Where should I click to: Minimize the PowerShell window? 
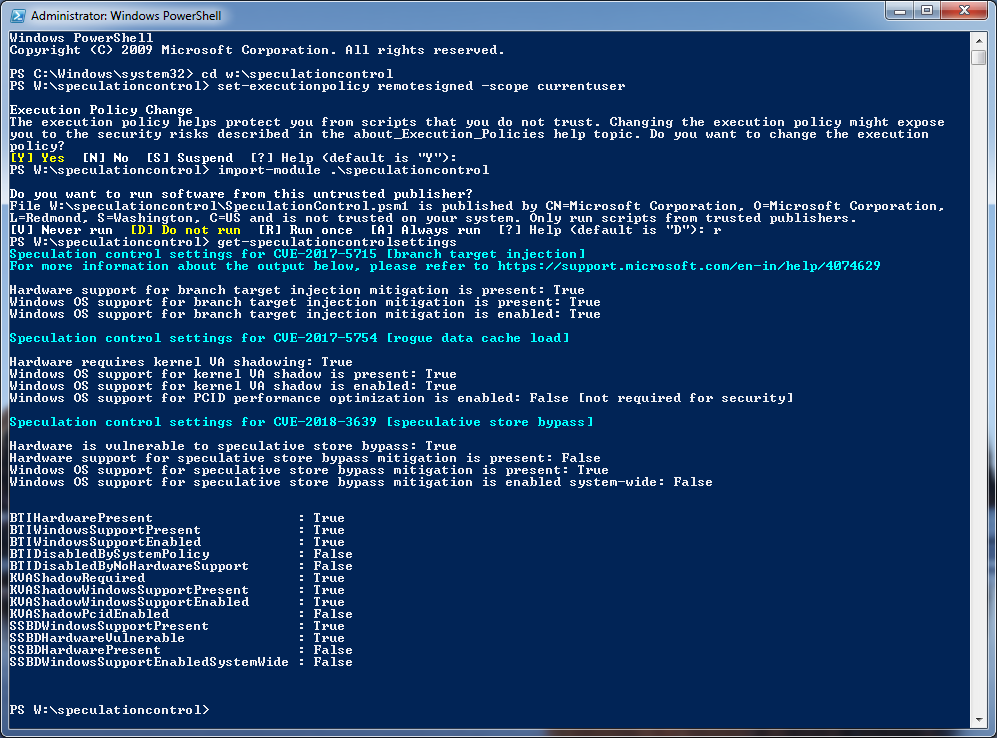[899, 11]
